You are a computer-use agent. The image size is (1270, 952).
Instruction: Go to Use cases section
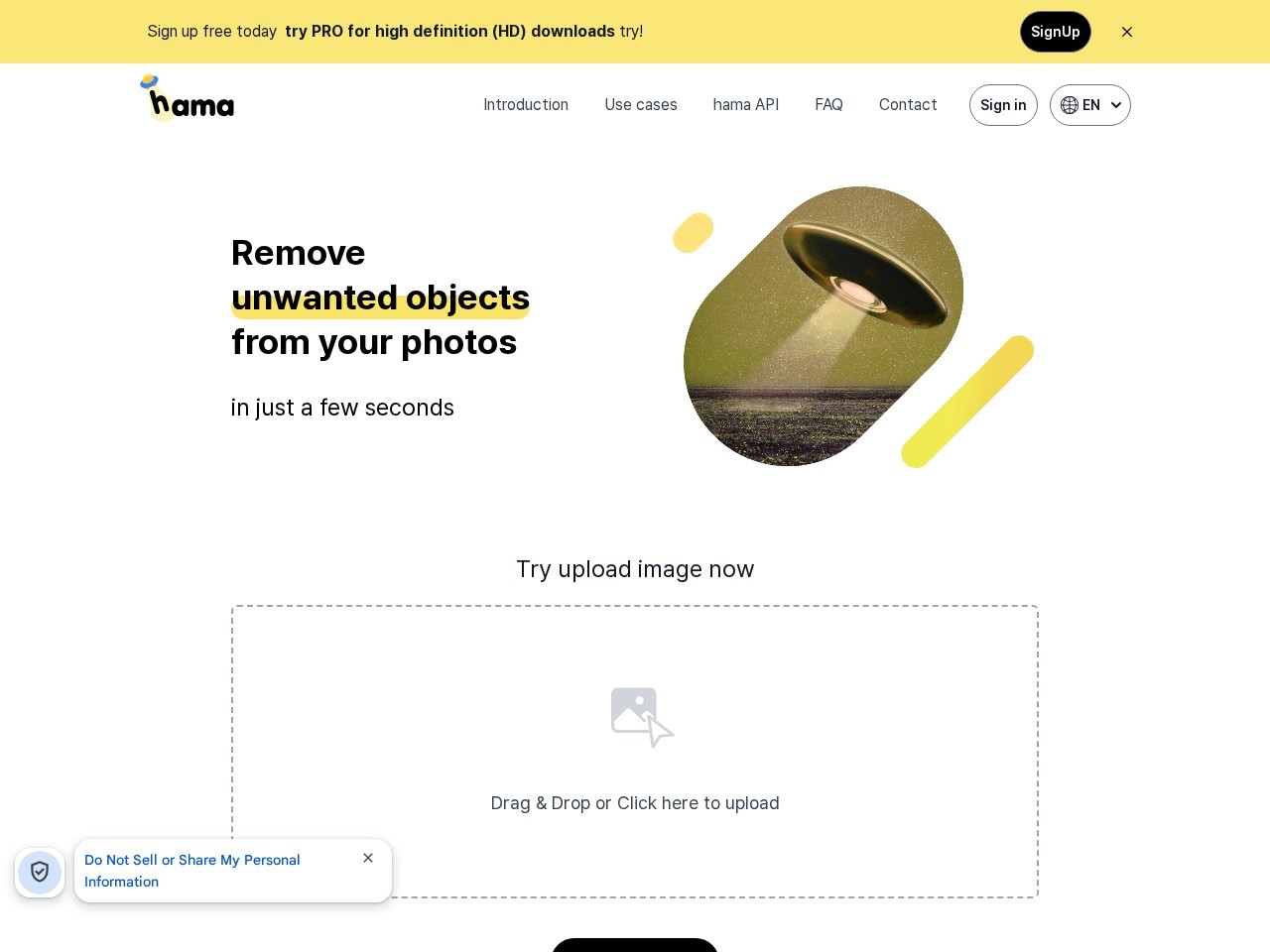pos(641,105)
